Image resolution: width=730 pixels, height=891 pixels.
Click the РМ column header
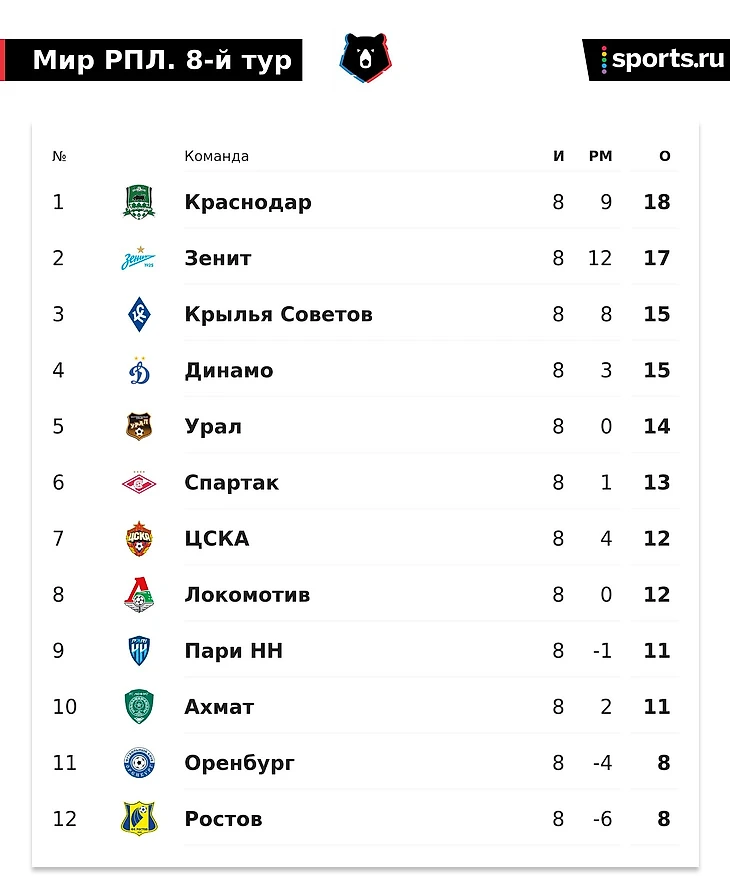tap(600, 156)
